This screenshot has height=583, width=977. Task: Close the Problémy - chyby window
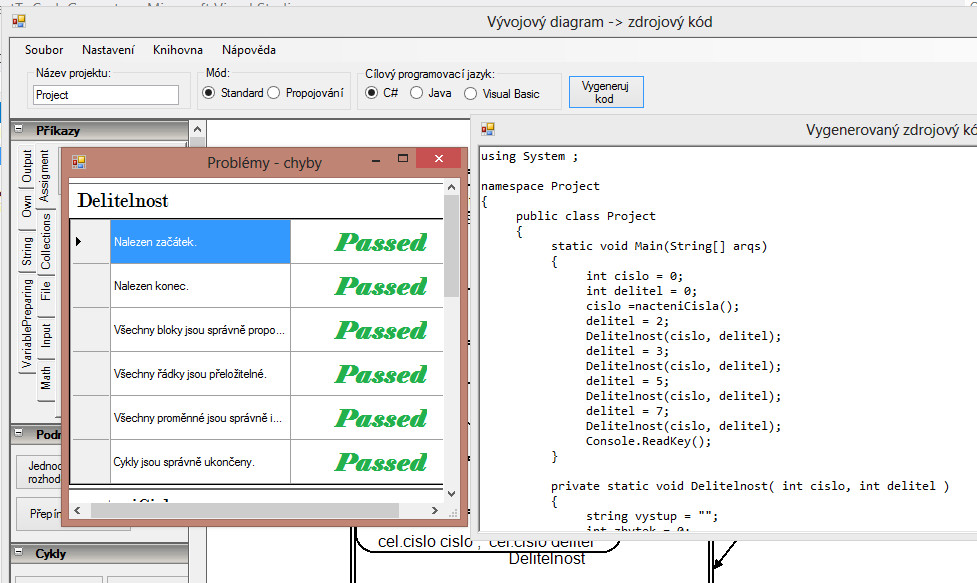coord(439,159)
